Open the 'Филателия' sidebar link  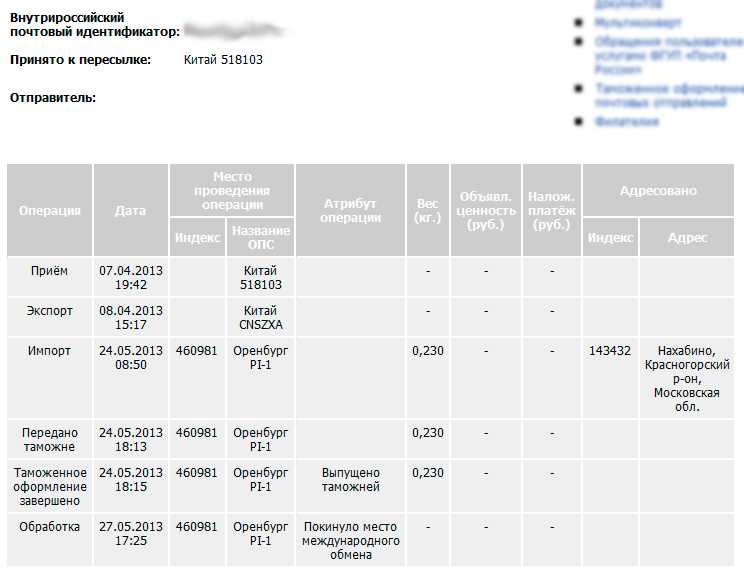627,122
